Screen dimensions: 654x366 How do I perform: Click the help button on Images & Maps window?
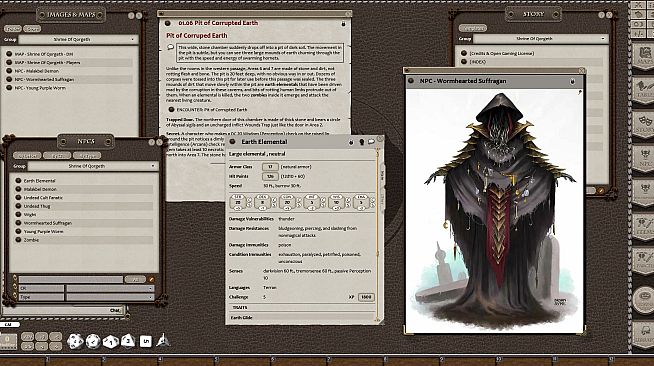point(131,15)
